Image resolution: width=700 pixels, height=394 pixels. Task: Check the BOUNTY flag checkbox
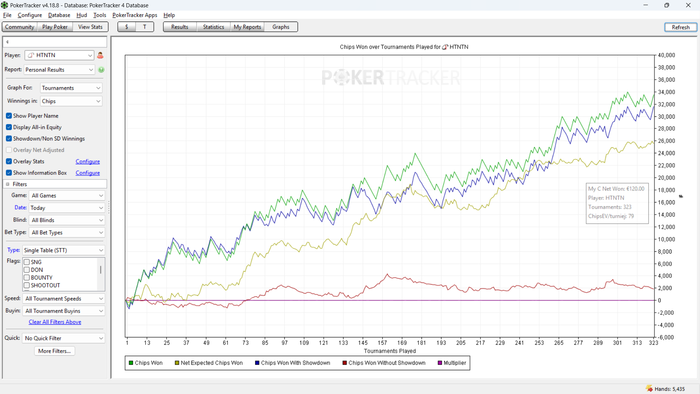[x=27, y=278]
